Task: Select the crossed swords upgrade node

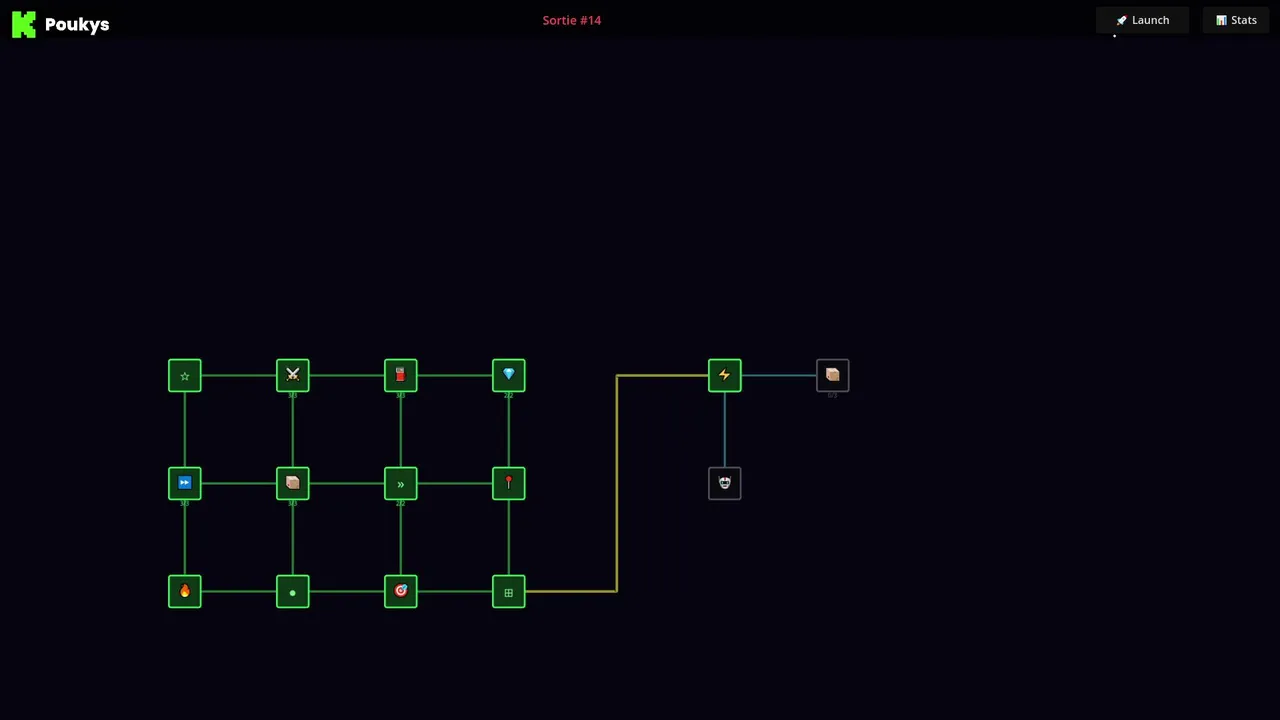Action: coord(293,375)
